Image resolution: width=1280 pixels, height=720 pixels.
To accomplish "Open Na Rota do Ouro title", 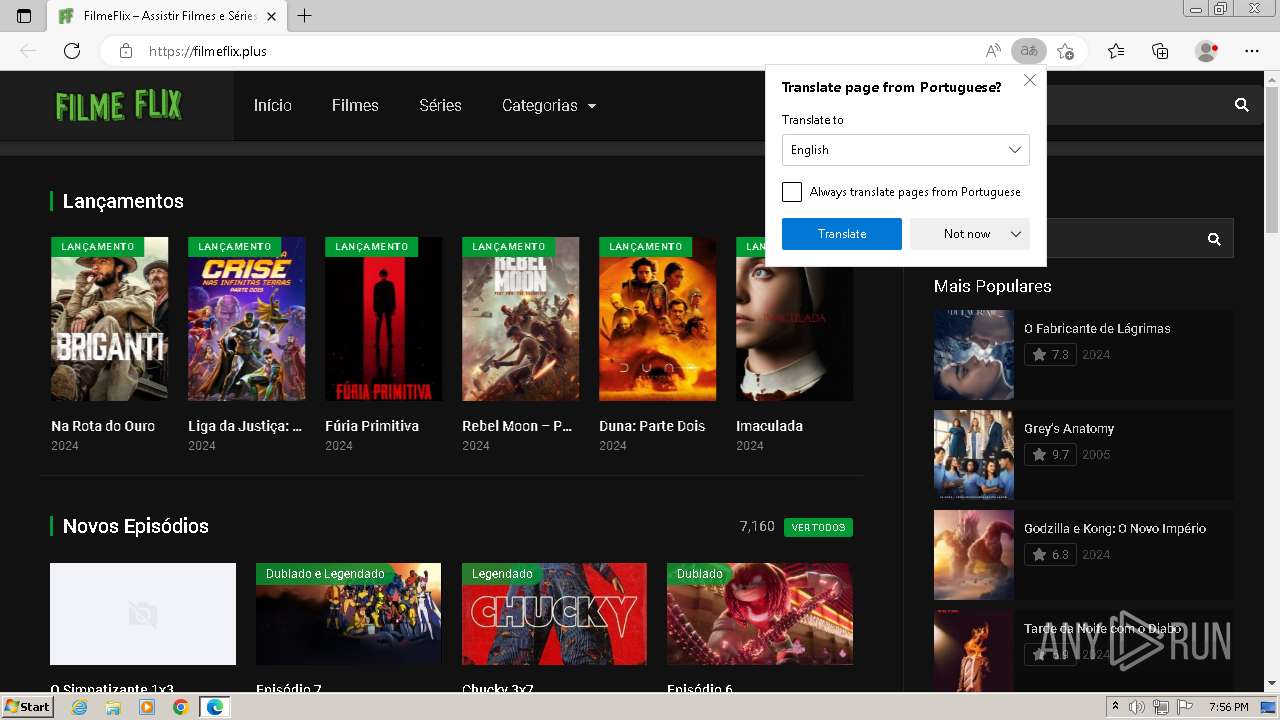I will point(103,426).
